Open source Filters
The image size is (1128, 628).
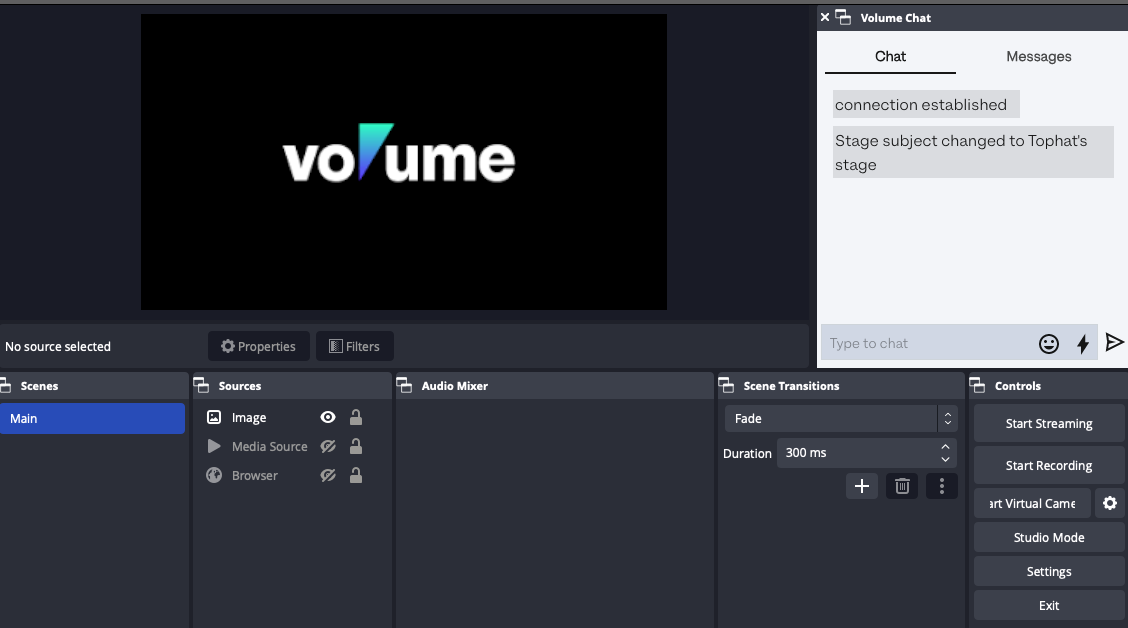click(355, 346)
